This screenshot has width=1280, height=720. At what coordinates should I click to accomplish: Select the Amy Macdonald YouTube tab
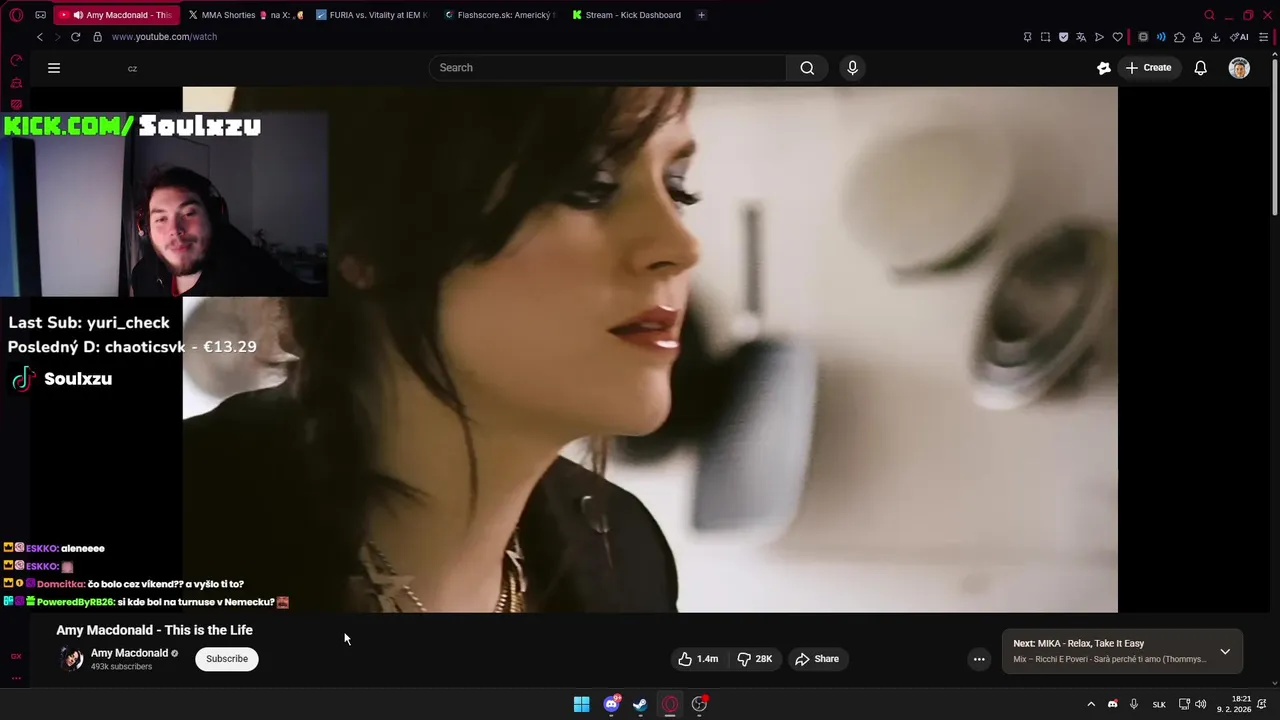click(117, 15)
